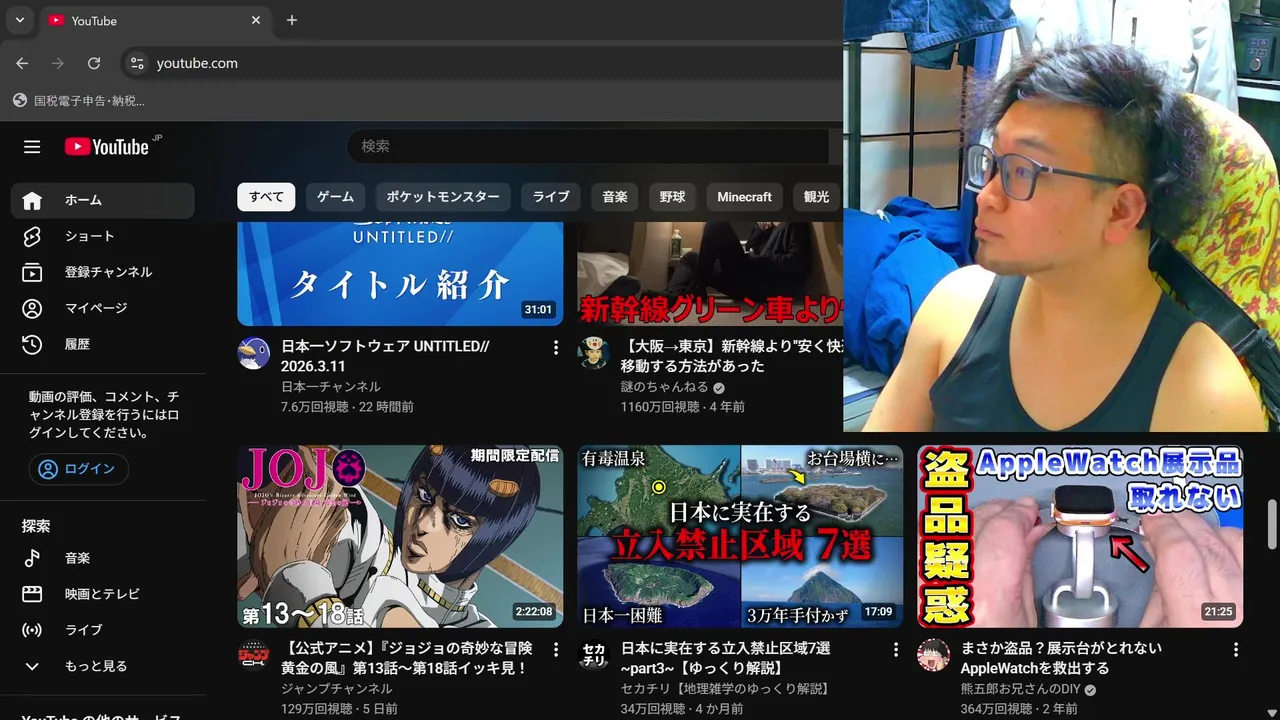Open the AppleWatch展示品 video thumbnail
Screen dimensions: 1280x720
click(x=1080, y=536)
